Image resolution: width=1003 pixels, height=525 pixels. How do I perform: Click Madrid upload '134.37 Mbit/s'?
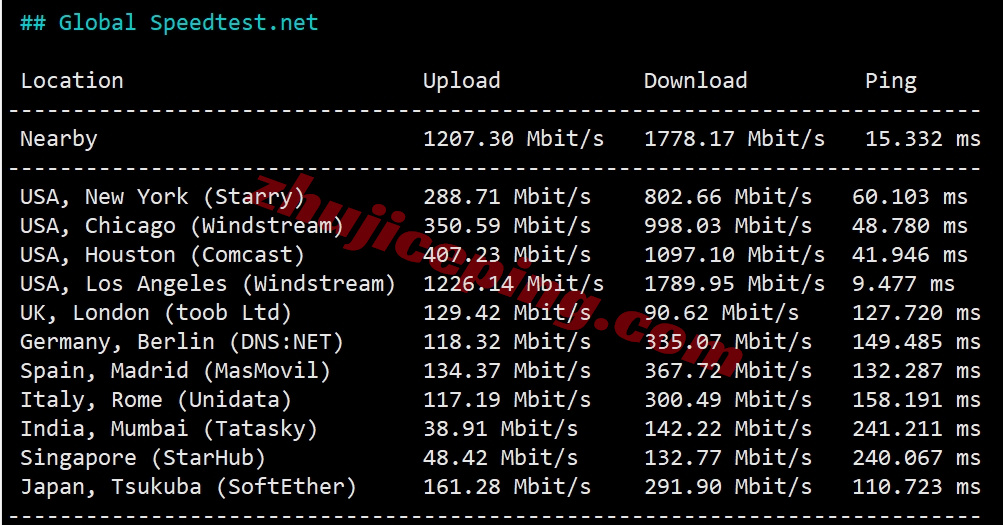click(507, 372)
